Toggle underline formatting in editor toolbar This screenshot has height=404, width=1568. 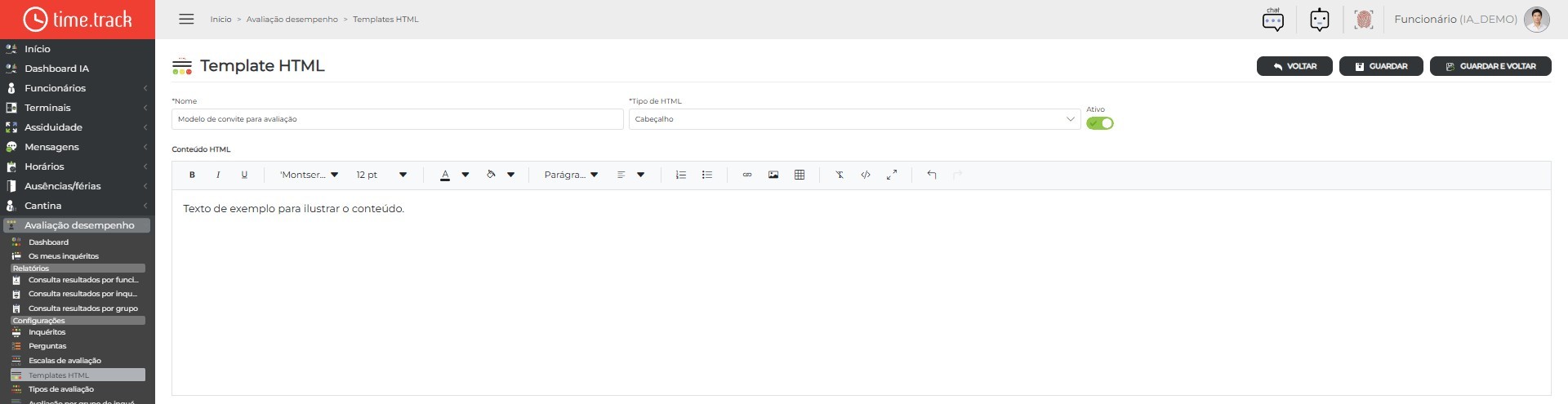coord(244,175)
